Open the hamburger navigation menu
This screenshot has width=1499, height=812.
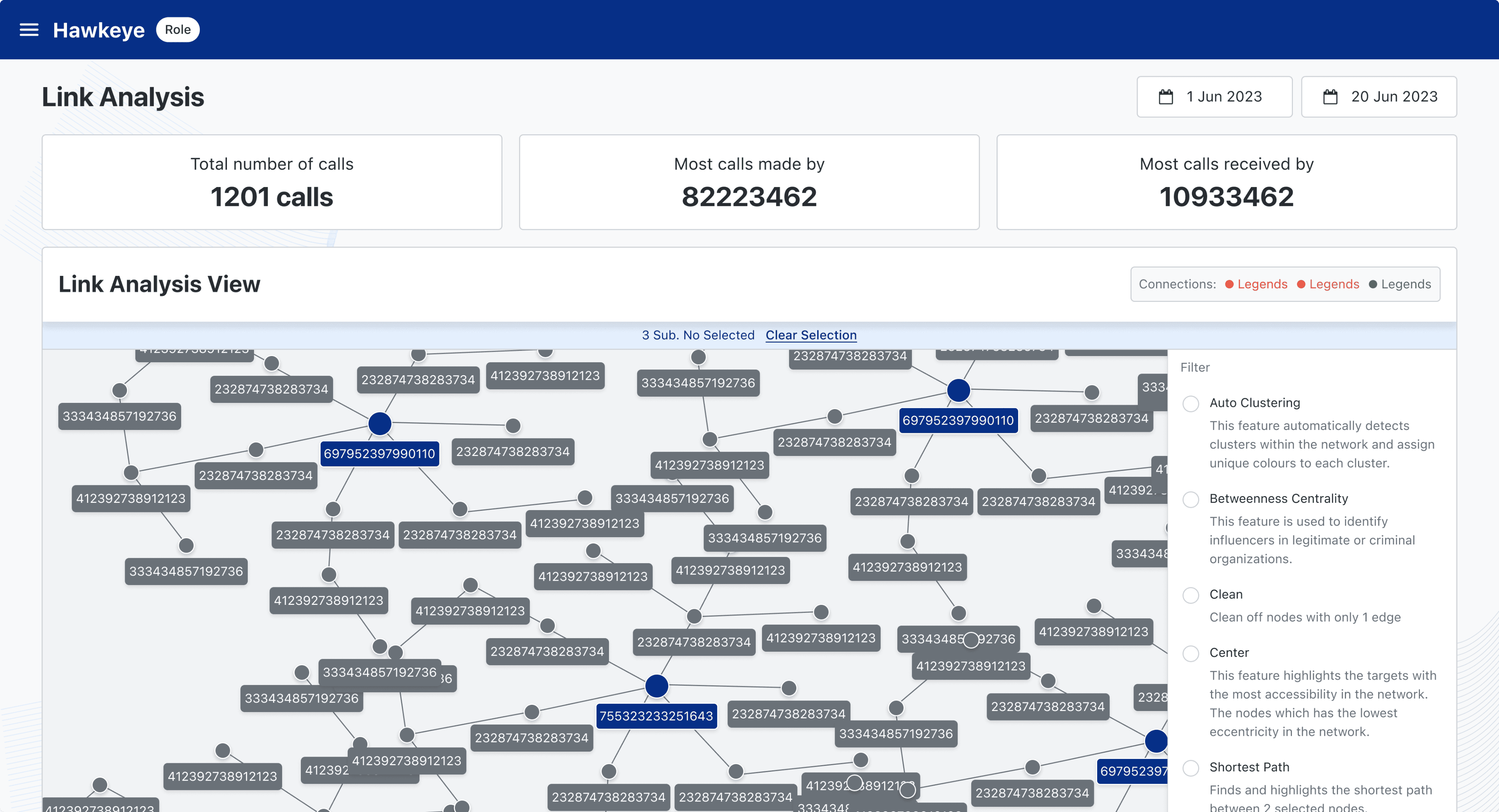29,30
